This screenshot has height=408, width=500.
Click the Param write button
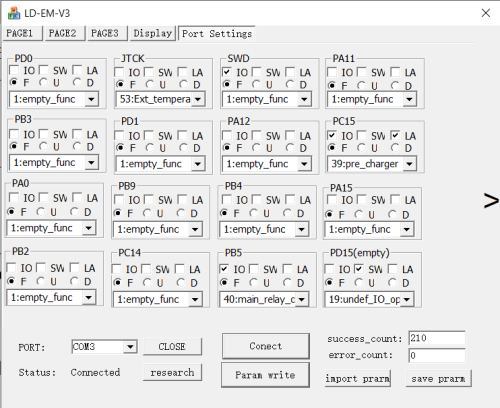pos(265,375)
